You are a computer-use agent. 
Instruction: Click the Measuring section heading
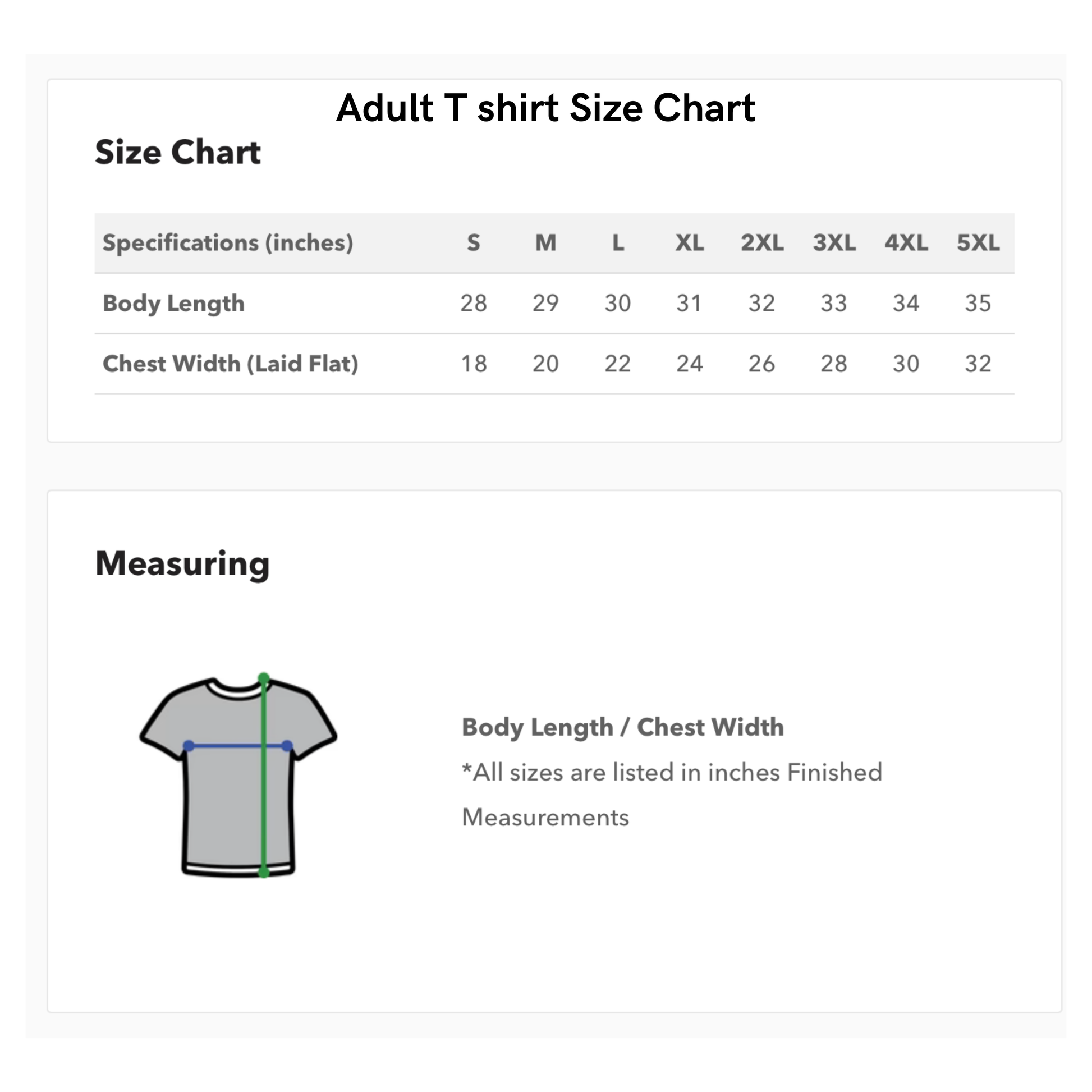[x=182, y=563]
